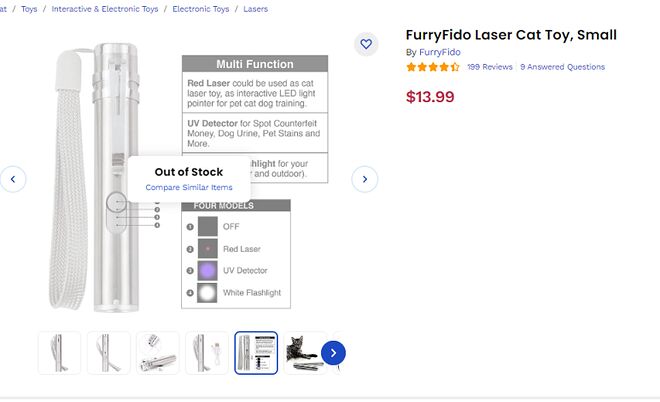Select second laser pointer thumbnail
Viewport: 660px width, 402px height.
point(109,353)
